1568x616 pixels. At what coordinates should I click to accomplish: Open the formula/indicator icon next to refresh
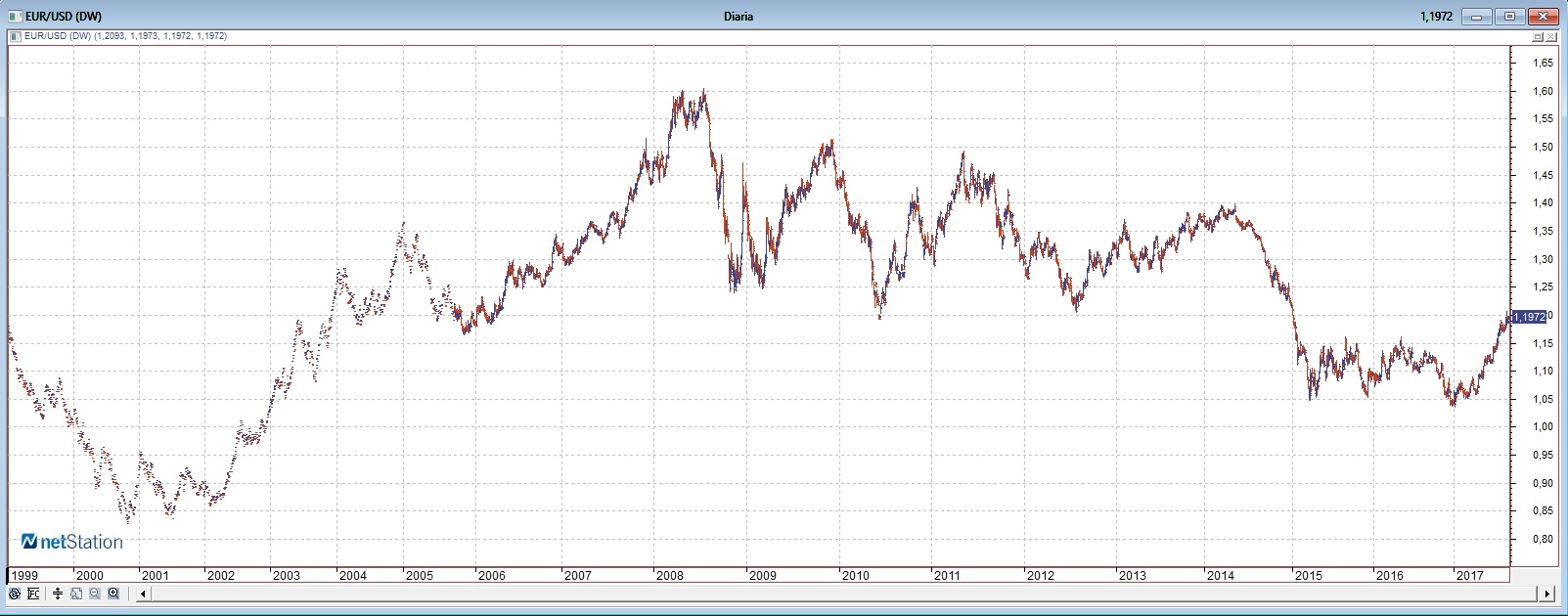(x=33, y=594)
